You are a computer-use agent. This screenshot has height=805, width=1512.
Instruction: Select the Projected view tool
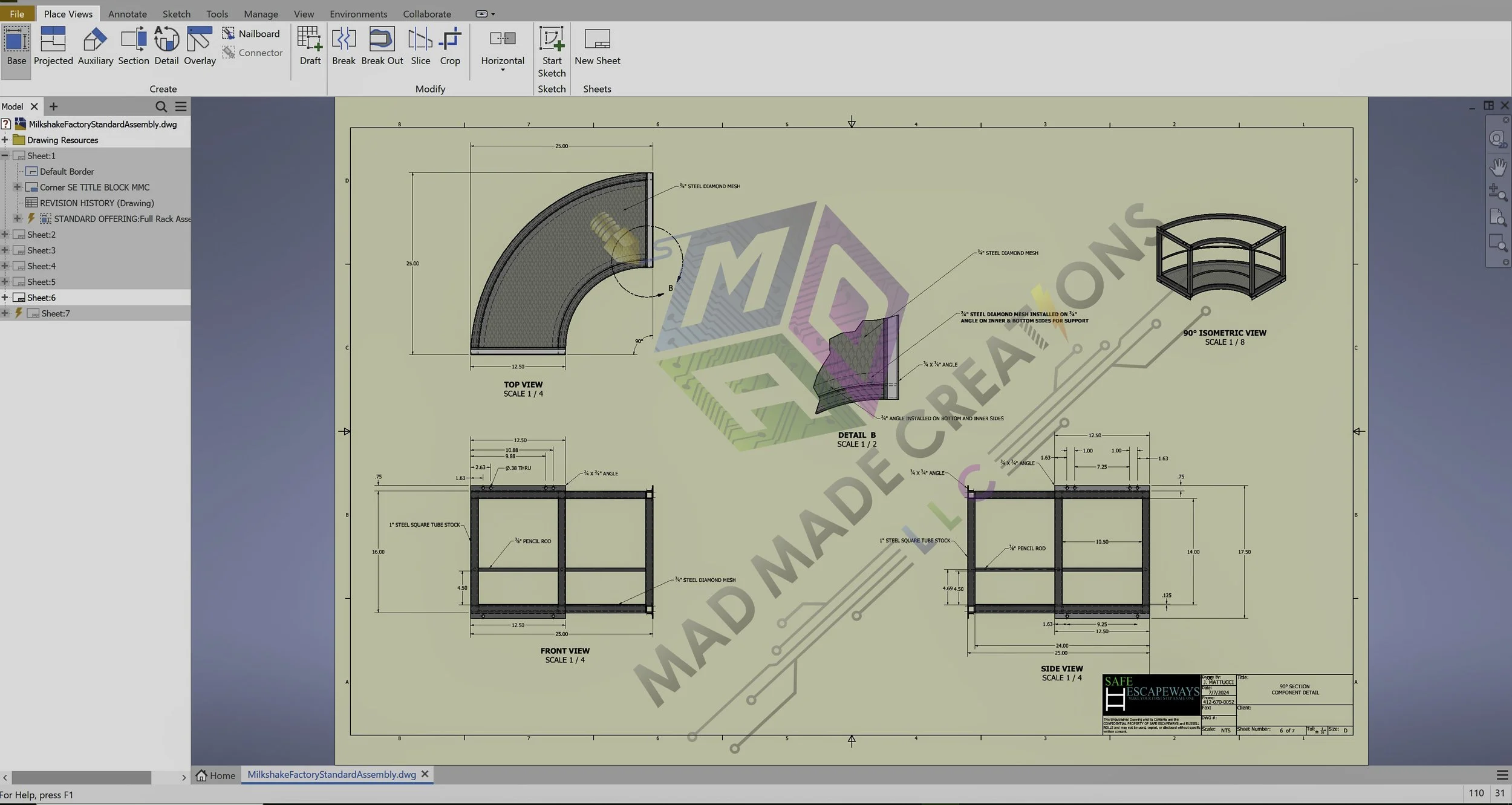(53, 47)
